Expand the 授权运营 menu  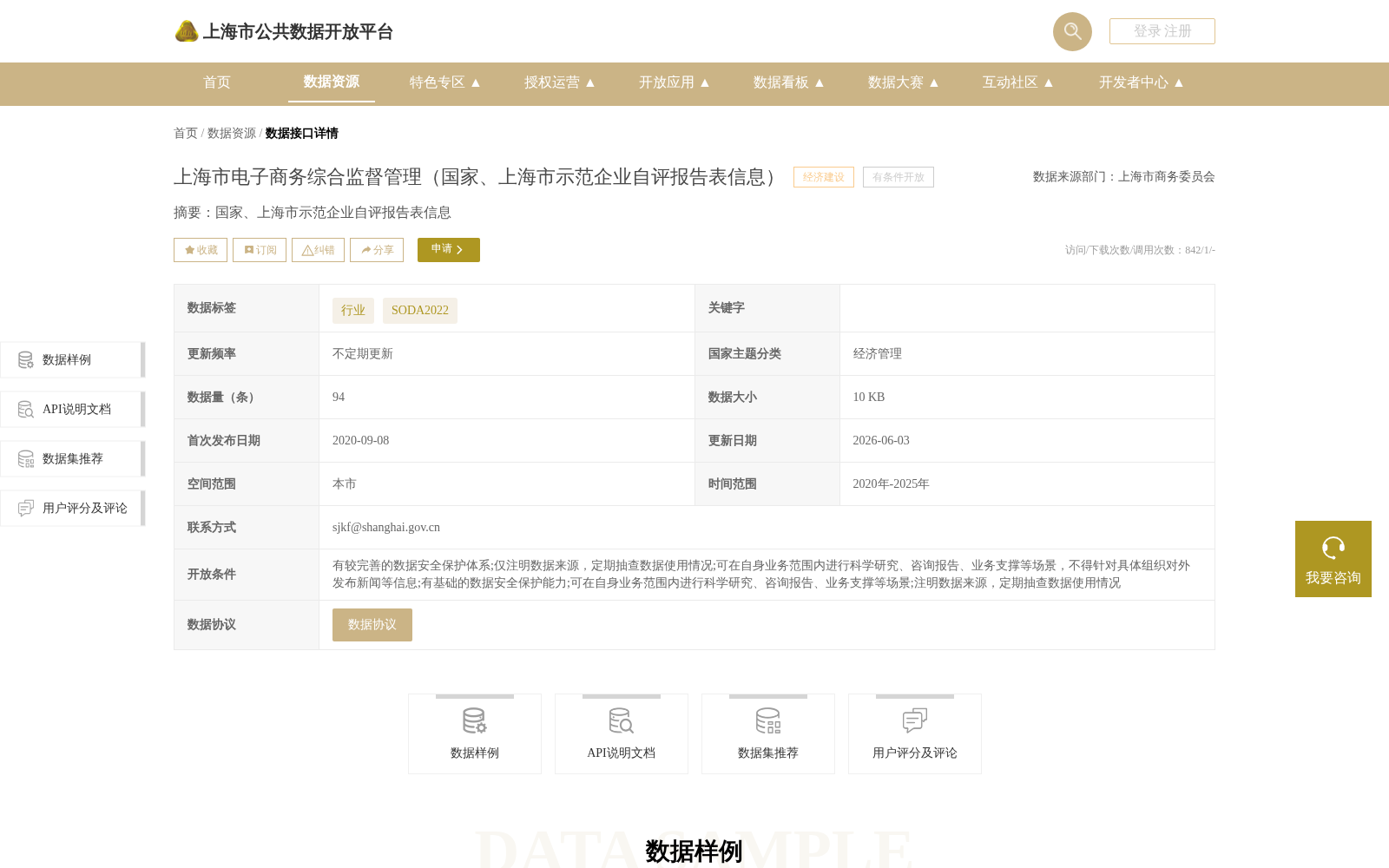(x=559, y=82)
